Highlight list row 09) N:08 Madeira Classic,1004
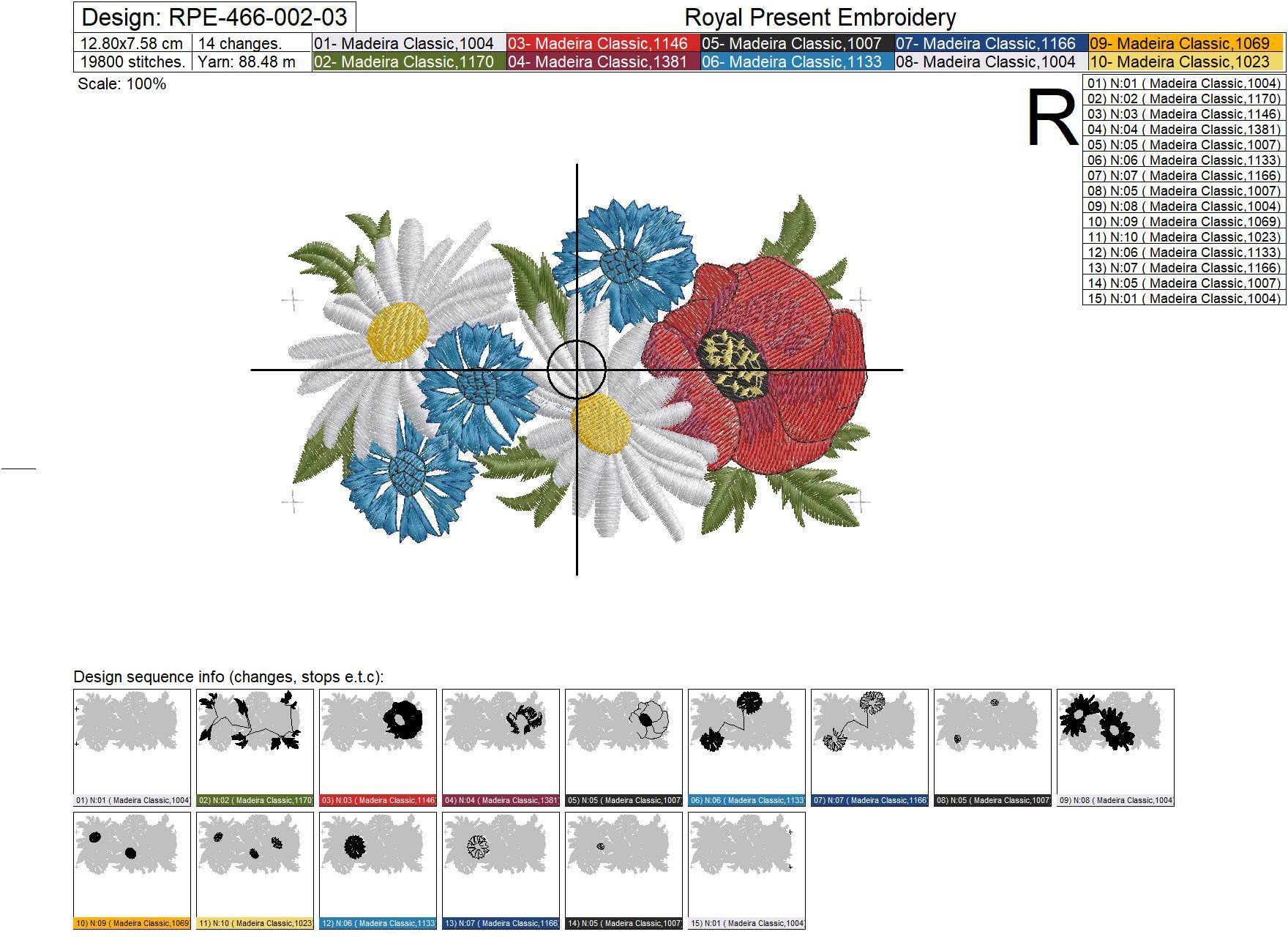 [1184, 206]
